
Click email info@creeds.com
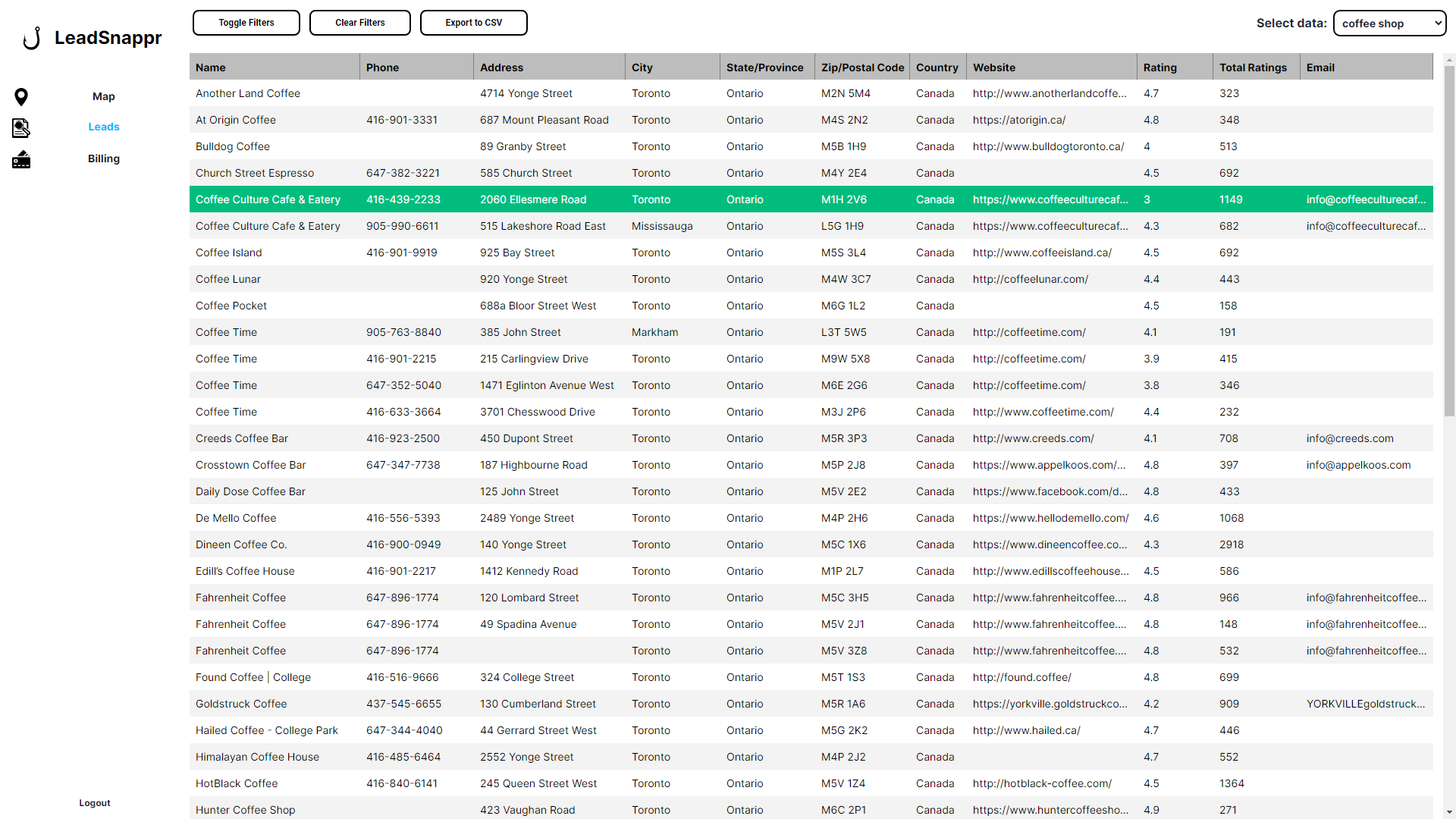coord(1350,438)
